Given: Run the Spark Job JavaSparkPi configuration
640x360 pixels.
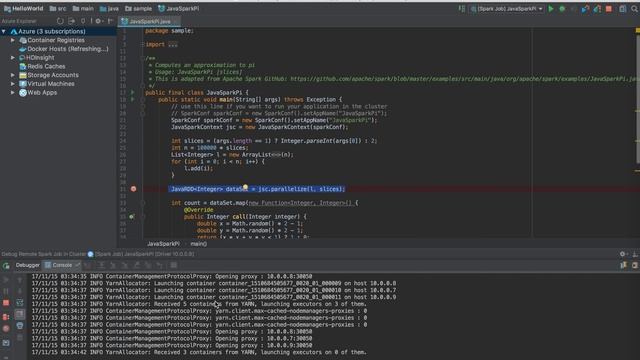Looking at the screenshot, I should 551,9.
